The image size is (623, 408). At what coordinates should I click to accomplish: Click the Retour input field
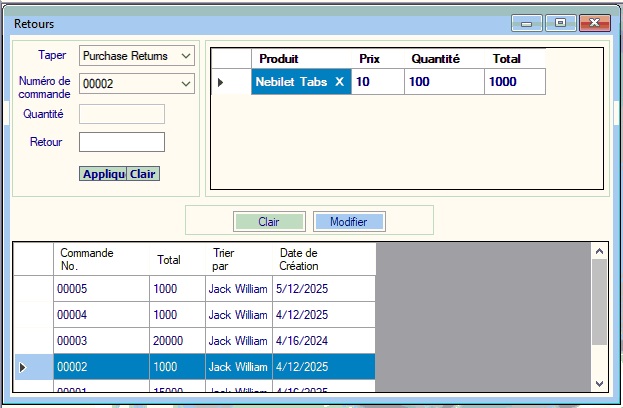(x=121, y=142)
